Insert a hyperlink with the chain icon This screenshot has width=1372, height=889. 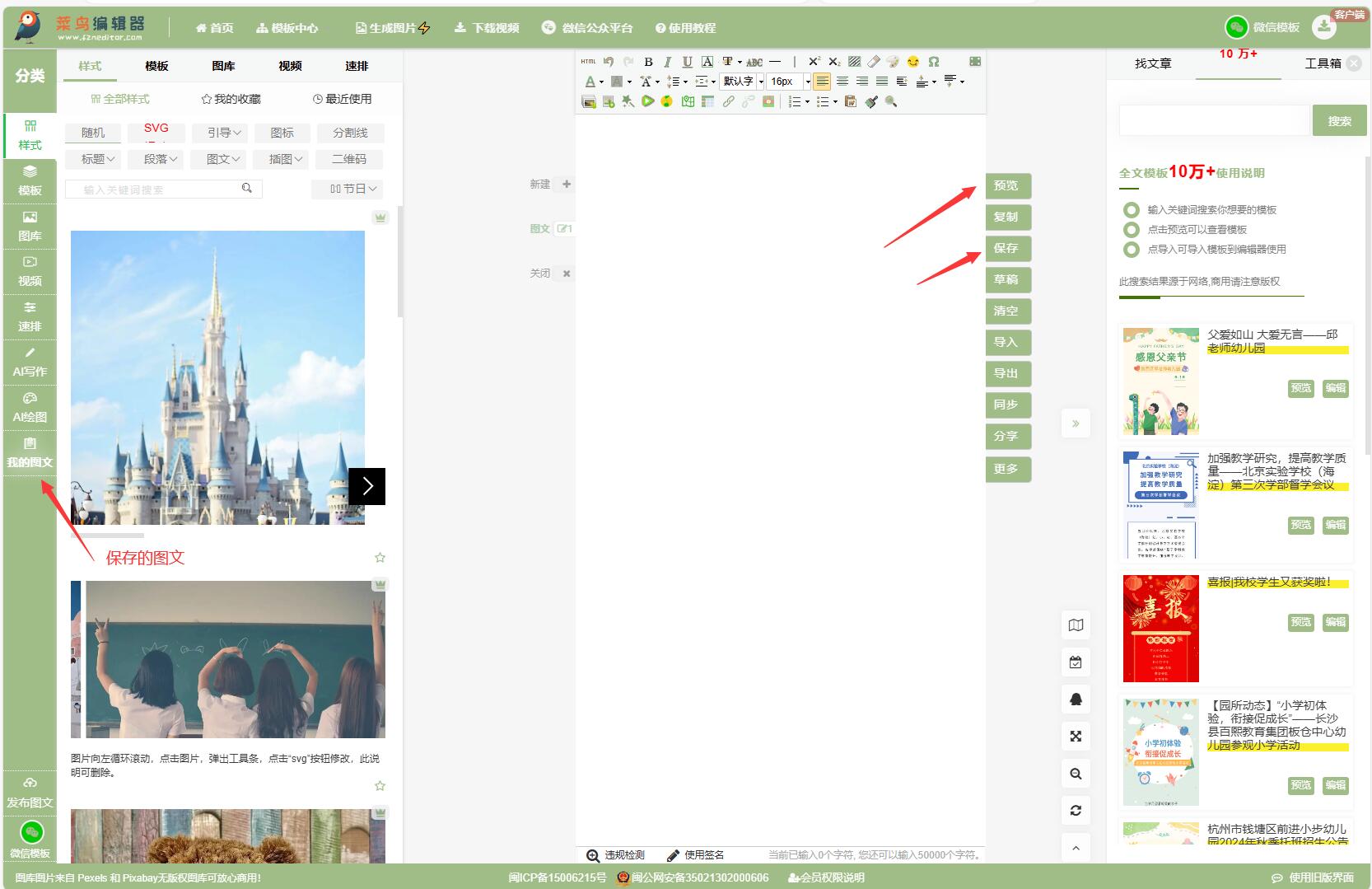(x=728, y=101)
